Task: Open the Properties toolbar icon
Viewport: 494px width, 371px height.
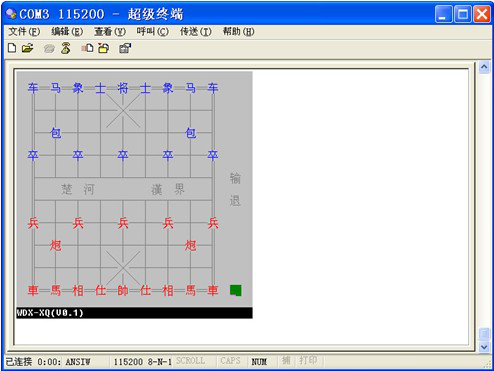Action: [x=125, y=49]
